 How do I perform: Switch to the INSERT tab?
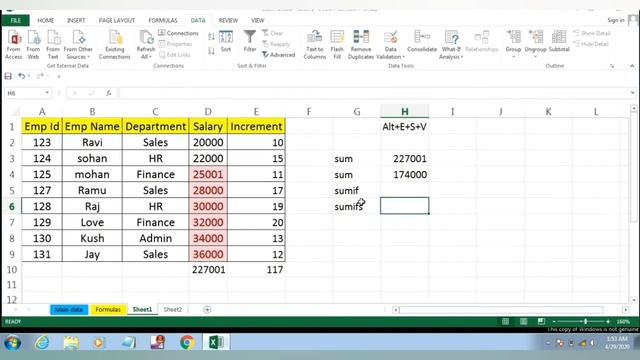coord(76,20)
